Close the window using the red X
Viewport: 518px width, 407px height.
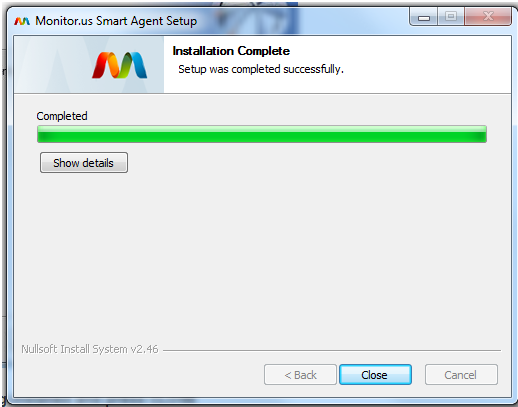[x=488, y=17]
